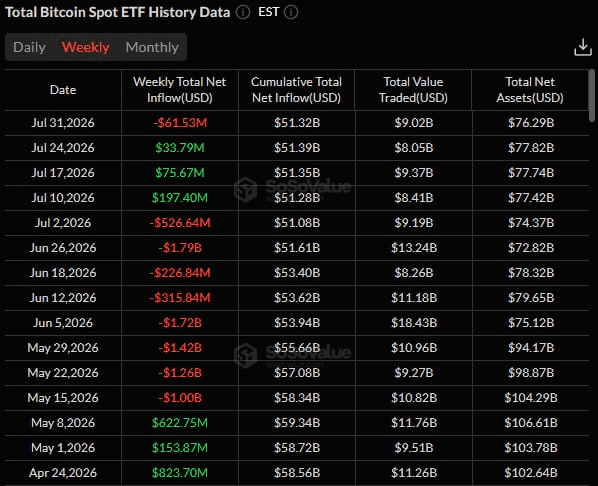Click the -$1.00B weekly inflow value
The width and height of the screenshot is (598, 486).
coord(180,398)
